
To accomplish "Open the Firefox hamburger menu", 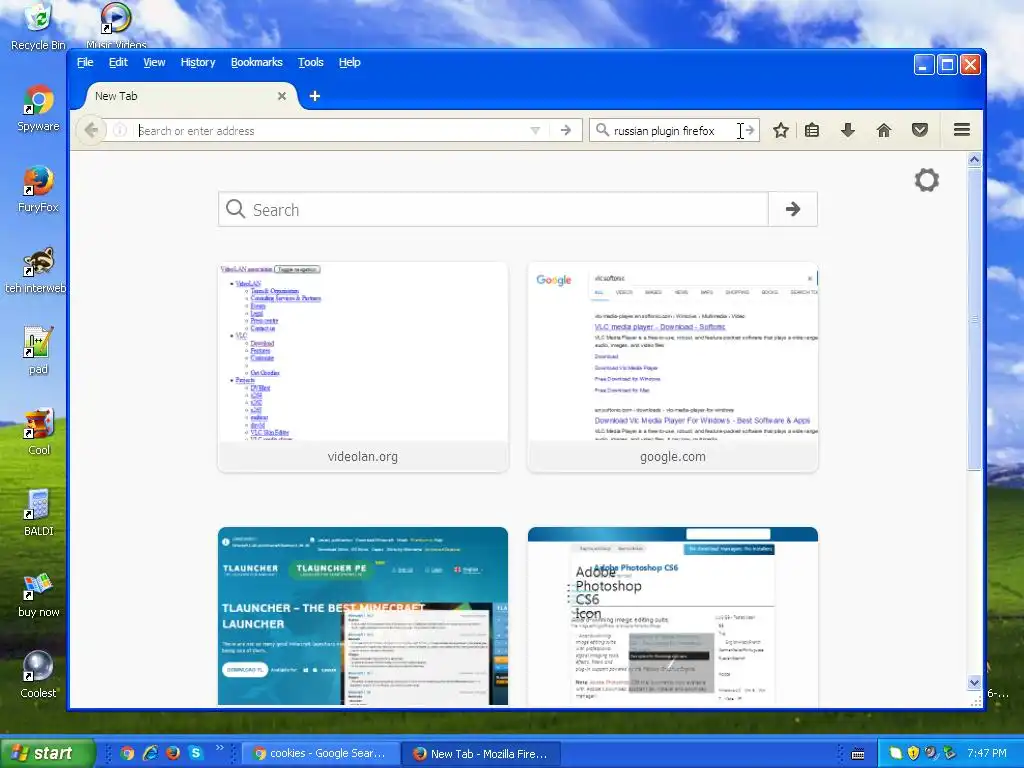I will point(961,129).
